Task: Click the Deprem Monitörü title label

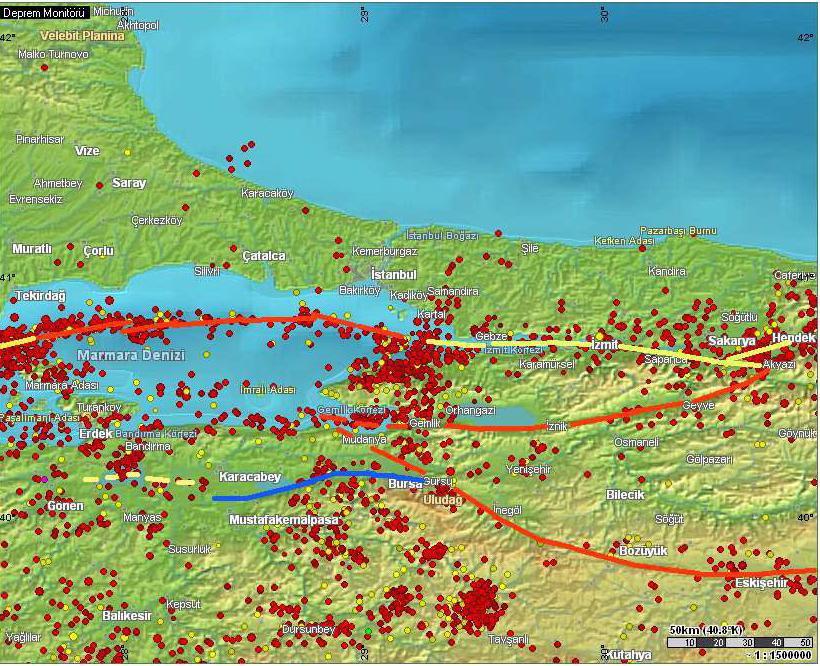Action: tap(44, 12)
